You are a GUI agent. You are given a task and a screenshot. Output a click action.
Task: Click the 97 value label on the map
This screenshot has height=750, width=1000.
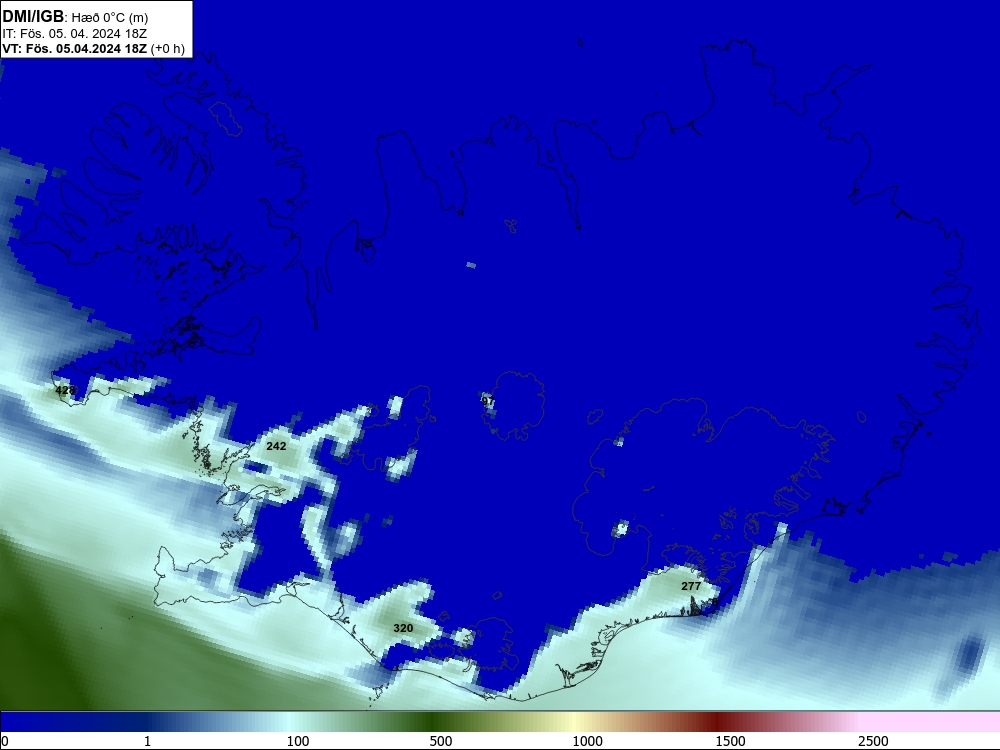[488, 401]
